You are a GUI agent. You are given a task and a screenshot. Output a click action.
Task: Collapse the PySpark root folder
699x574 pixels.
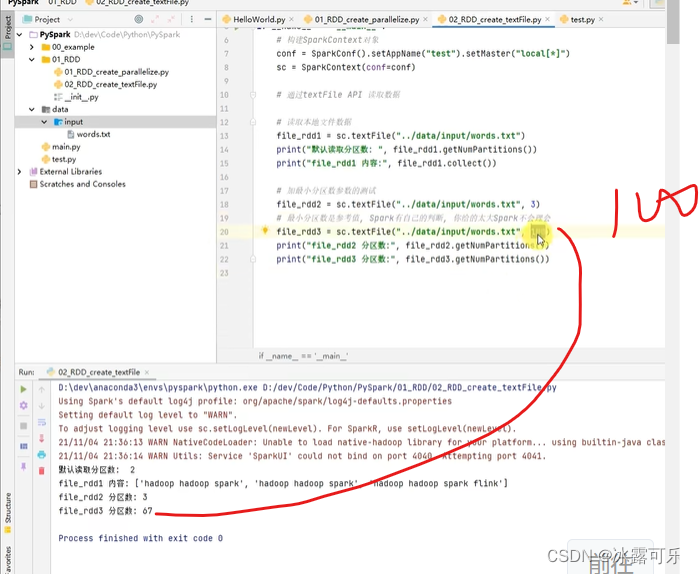pyautogui.click(x=19, y=34)
